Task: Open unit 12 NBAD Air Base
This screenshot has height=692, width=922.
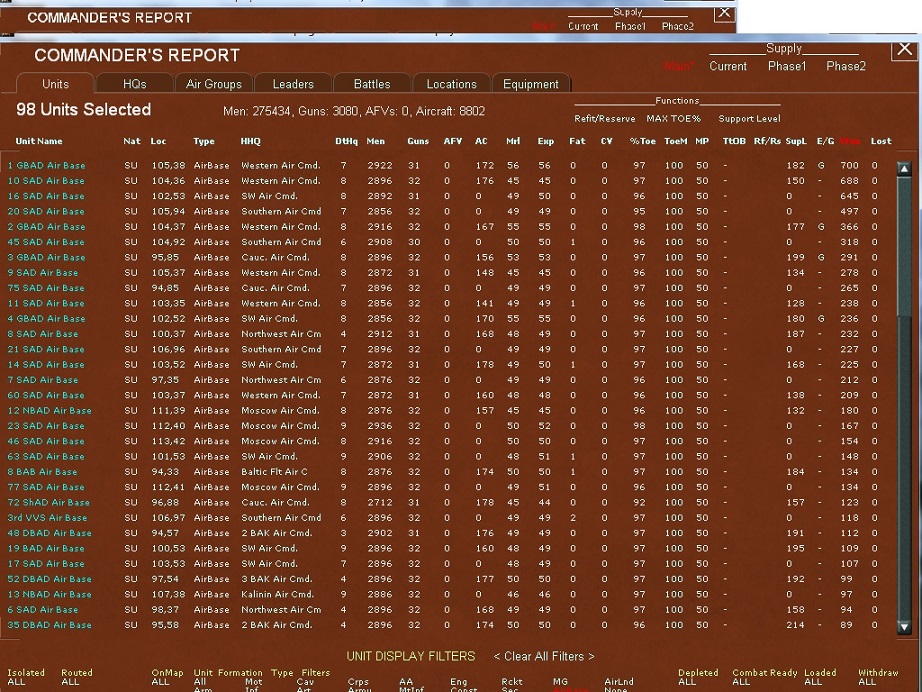Action: click(x=49, y=410)
